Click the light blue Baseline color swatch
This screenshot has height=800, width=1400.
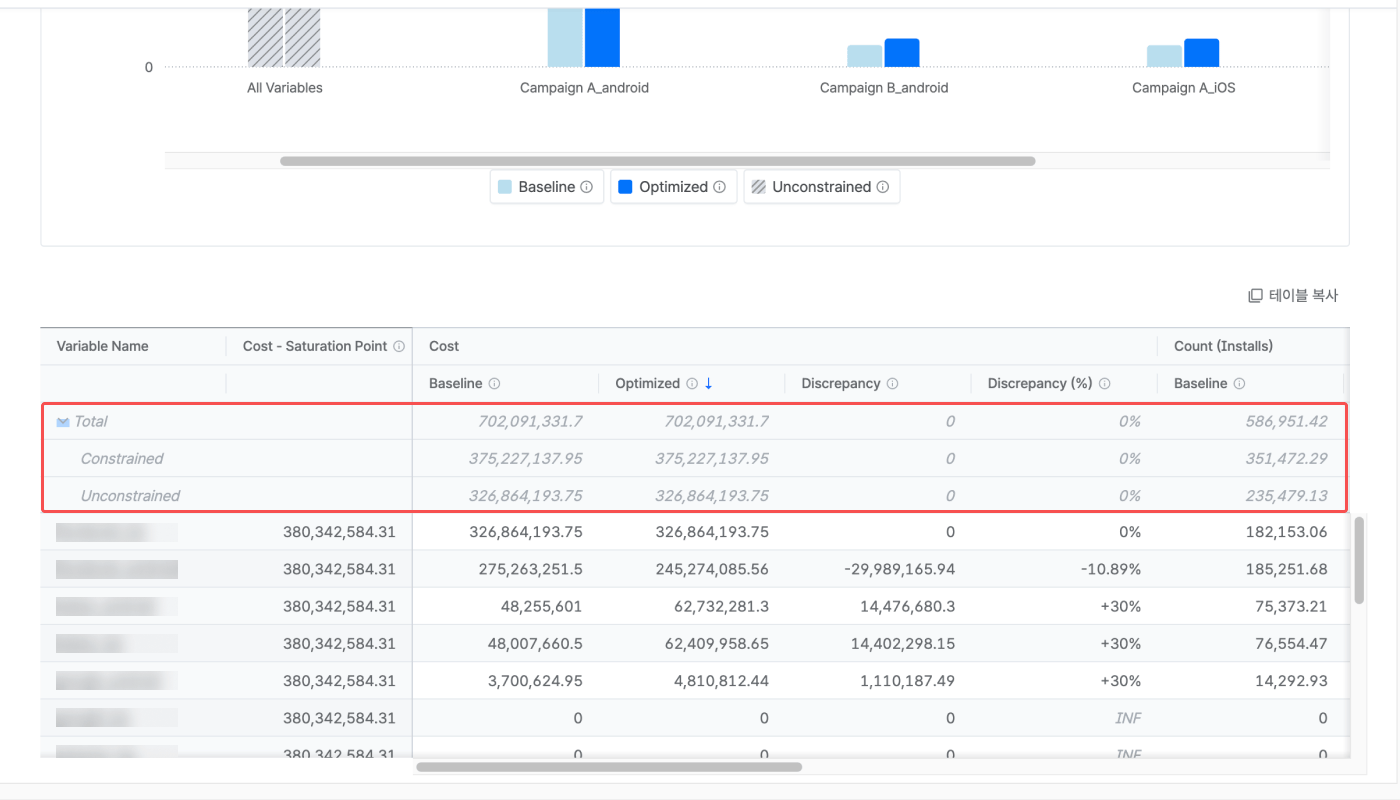click(x=505, y=187)
